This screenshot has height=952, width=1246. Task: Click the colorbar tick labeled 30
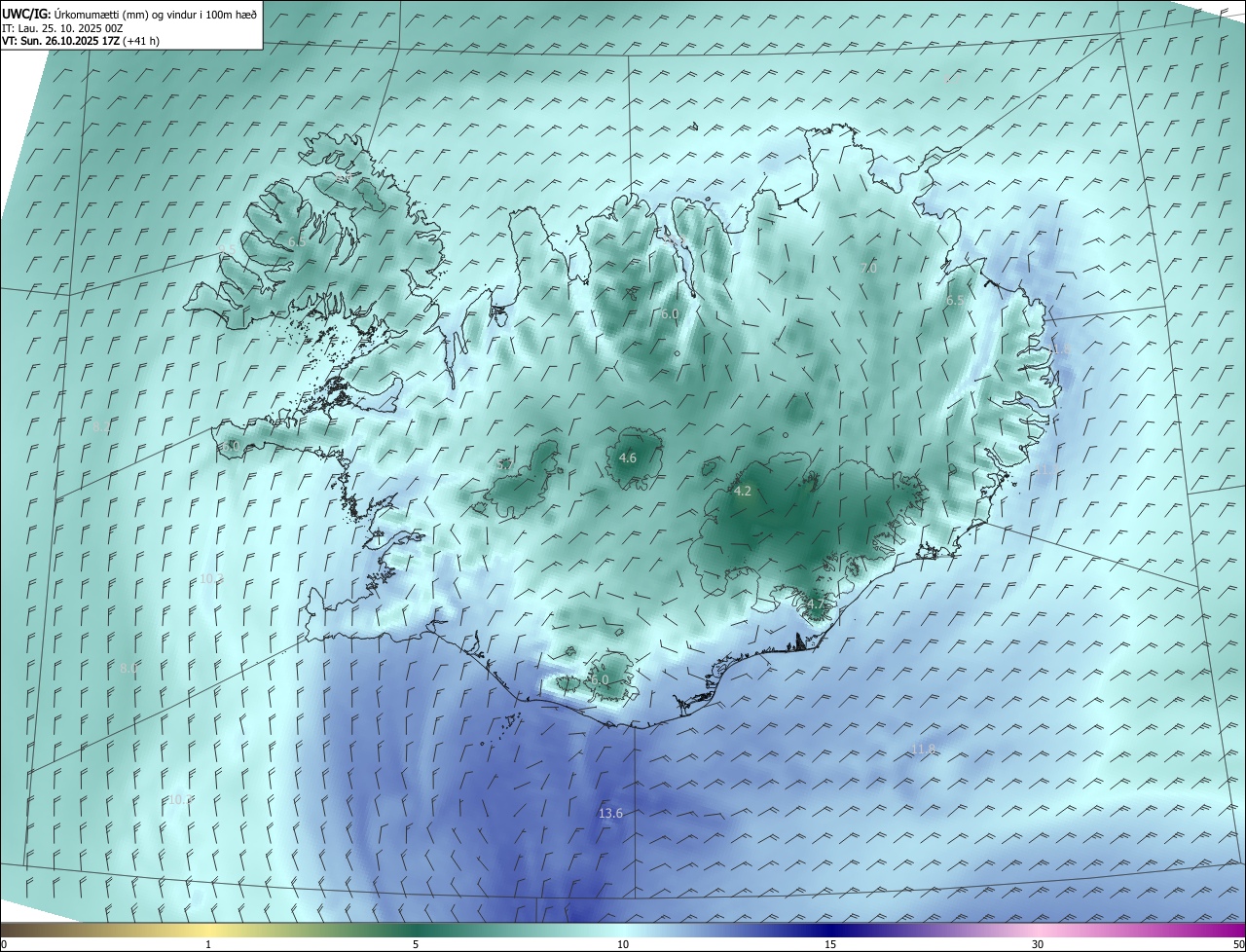point(1038,944)
